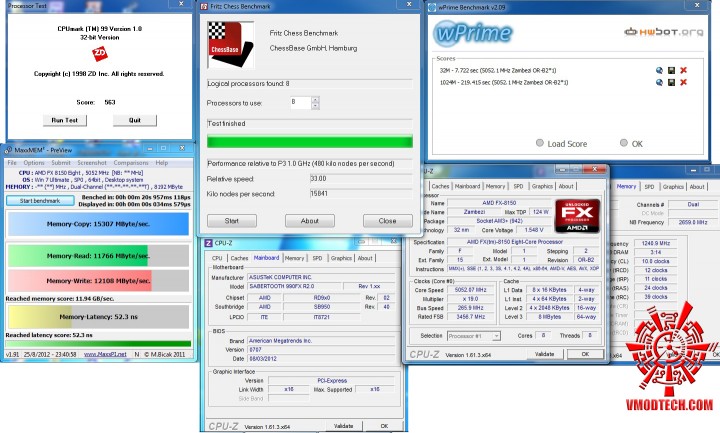Open the SPD tab in the rightmost CPU-Z memory window

[649, 186]
